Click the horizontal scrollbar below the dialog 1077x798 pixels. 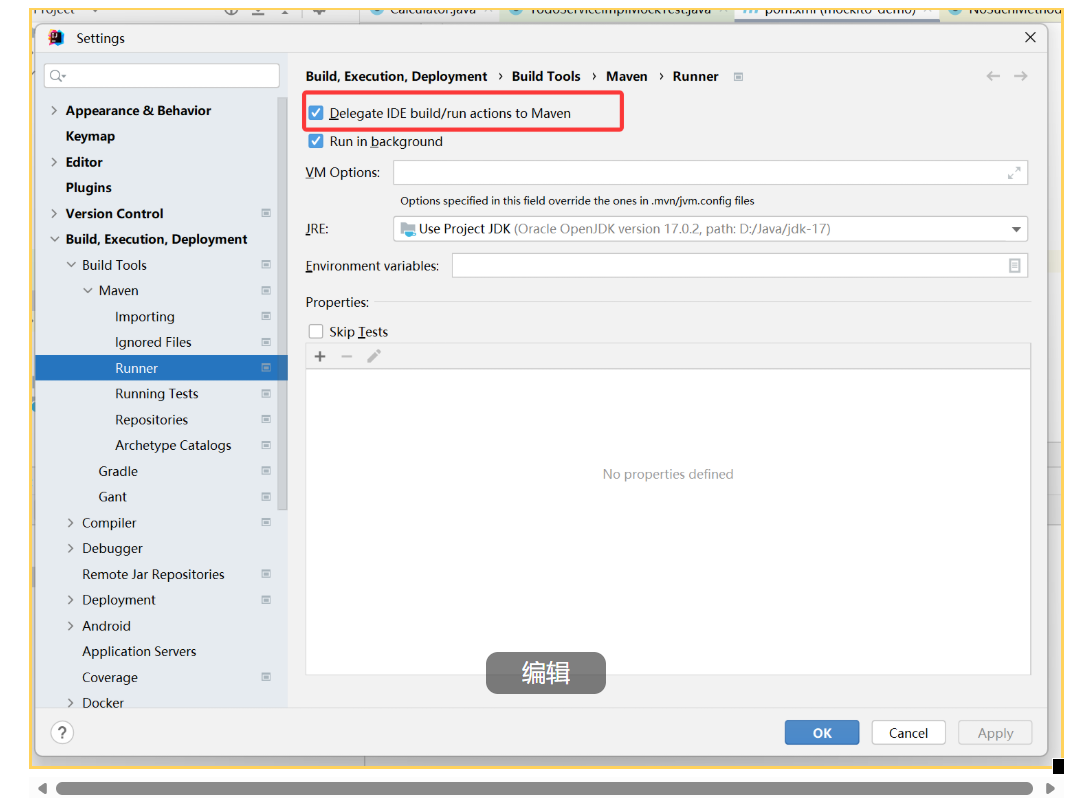[544, 788]
